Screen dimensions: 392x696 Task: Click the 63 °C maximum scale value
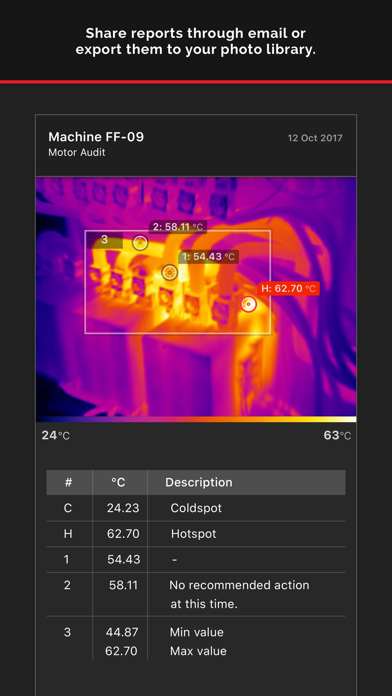point(337,436)
